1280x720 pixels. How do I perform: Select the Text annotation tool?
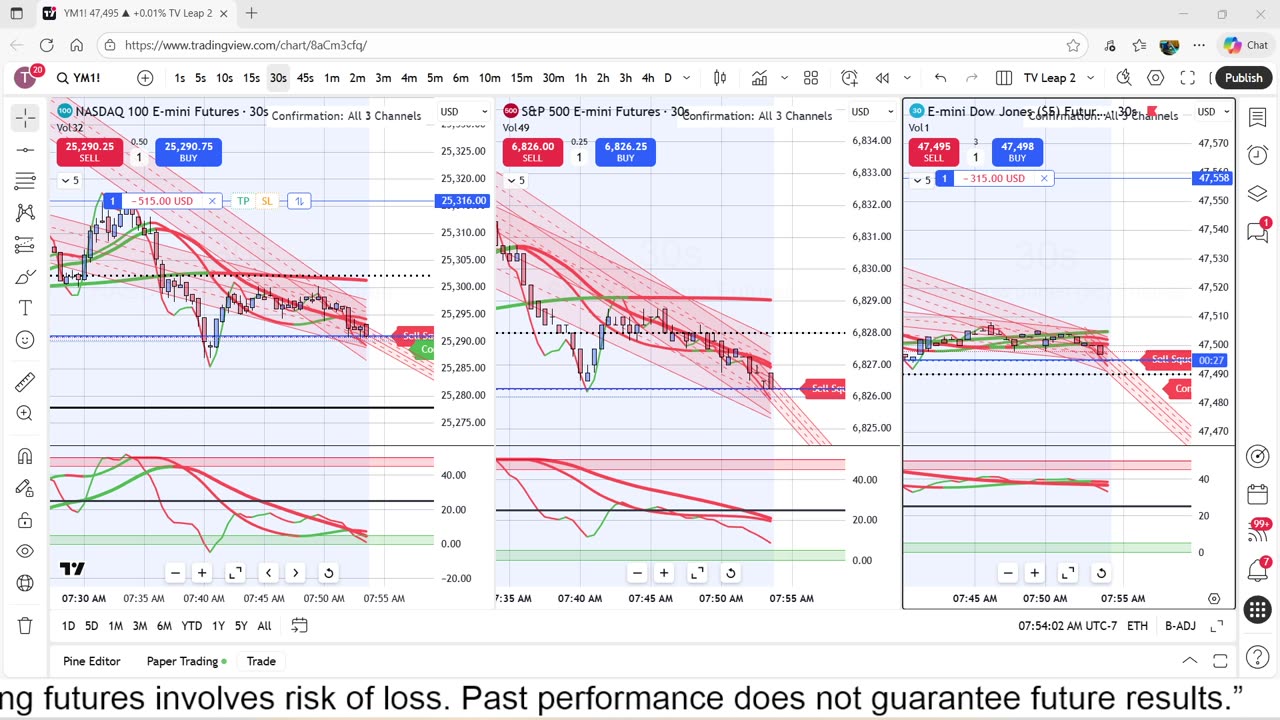click(25, 308)
